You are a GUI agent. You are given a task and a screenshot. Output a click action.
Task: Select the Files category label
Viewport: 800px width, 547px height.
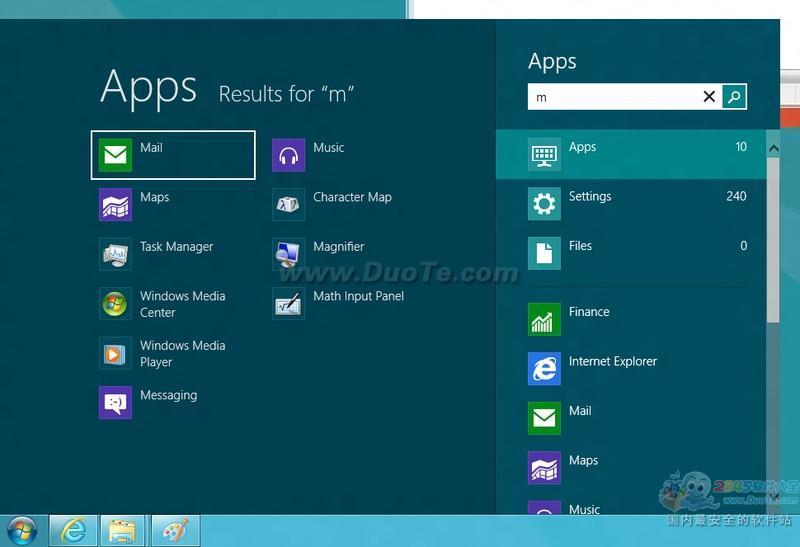pyautogui.click(x=581, y=246)
